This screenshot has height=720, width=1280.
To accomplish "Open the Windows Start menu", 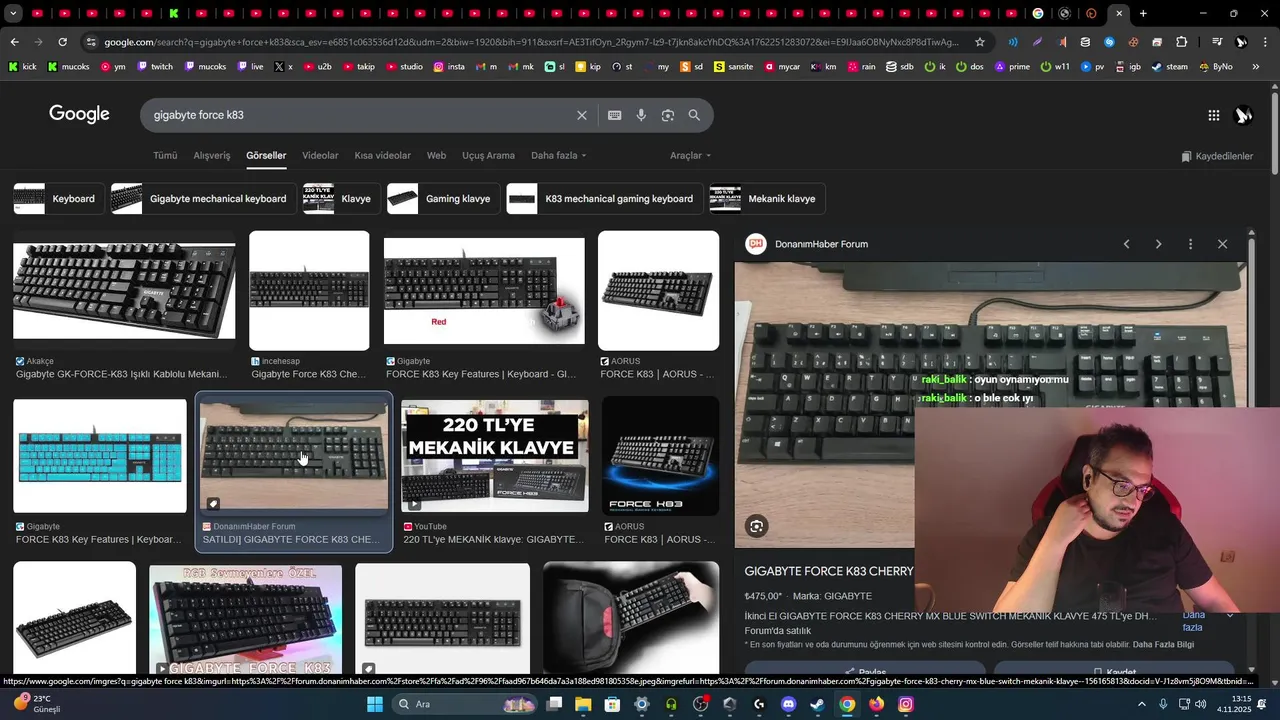I will click(375, 704).
